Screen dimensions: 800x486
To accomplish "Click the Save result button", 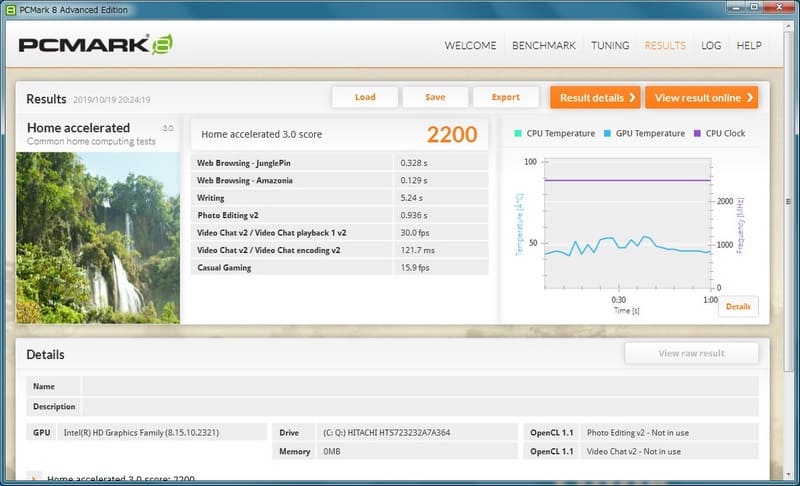I will (x=435, y=97).
